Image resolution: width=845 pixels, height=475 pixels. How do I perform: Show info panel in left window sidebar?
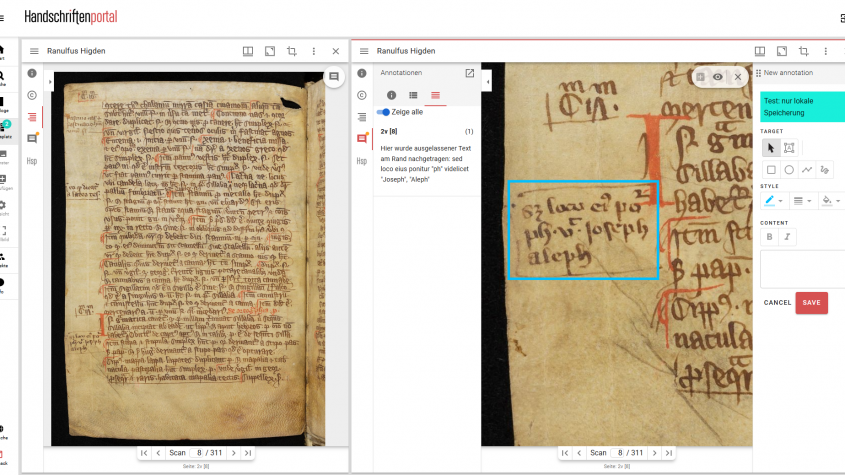[x=32, y=73]
